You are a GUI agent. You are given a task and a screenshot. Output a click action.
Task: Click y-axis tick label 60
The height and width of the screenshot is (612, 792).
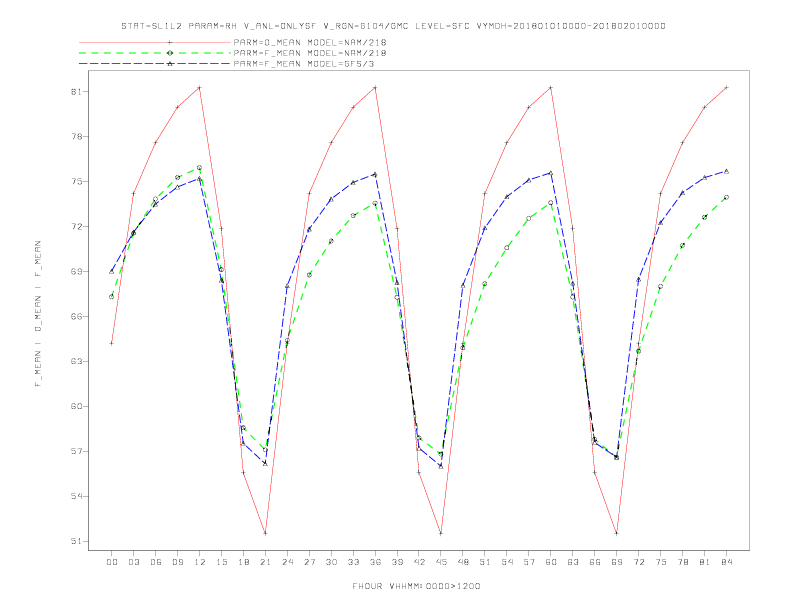77,406
